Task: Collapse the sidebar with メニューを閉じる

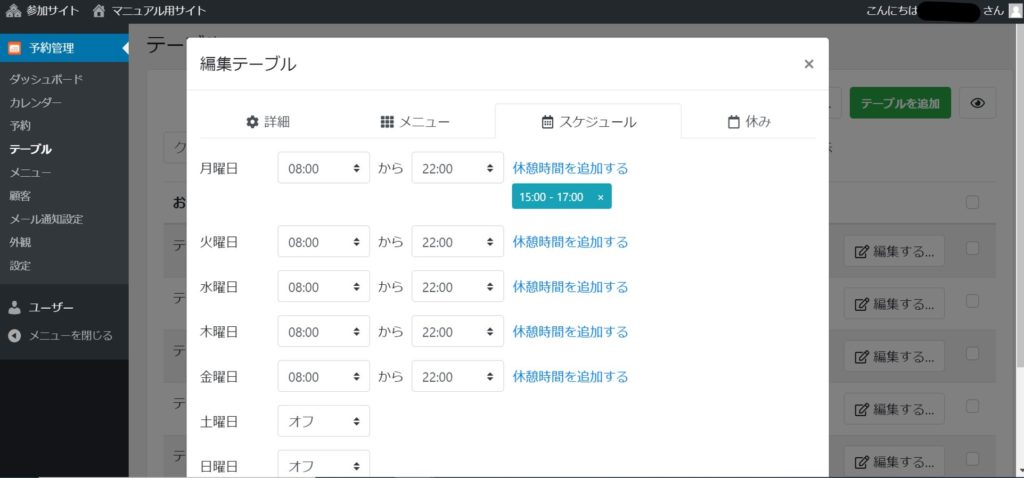Action: [60, 335]
